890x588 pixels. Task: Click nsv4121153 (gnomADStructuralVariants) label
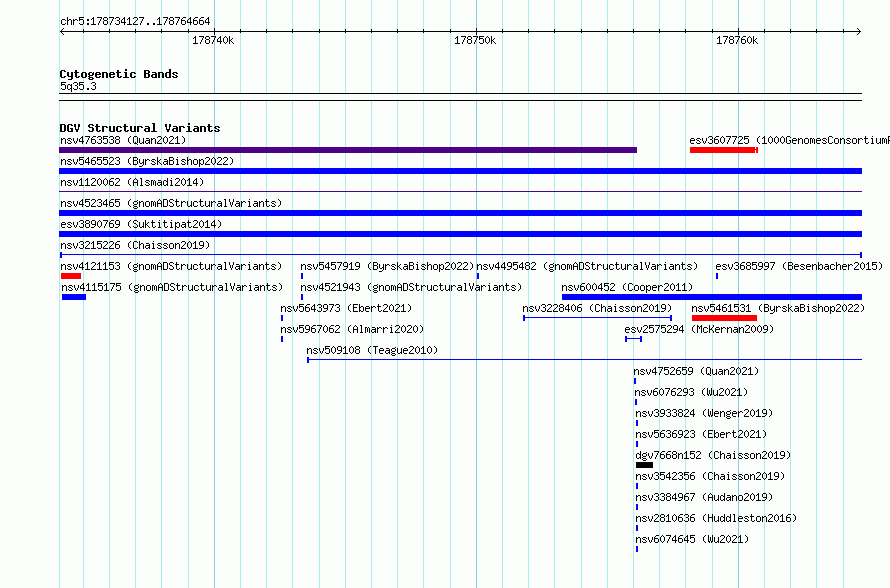tap(171, 266)
